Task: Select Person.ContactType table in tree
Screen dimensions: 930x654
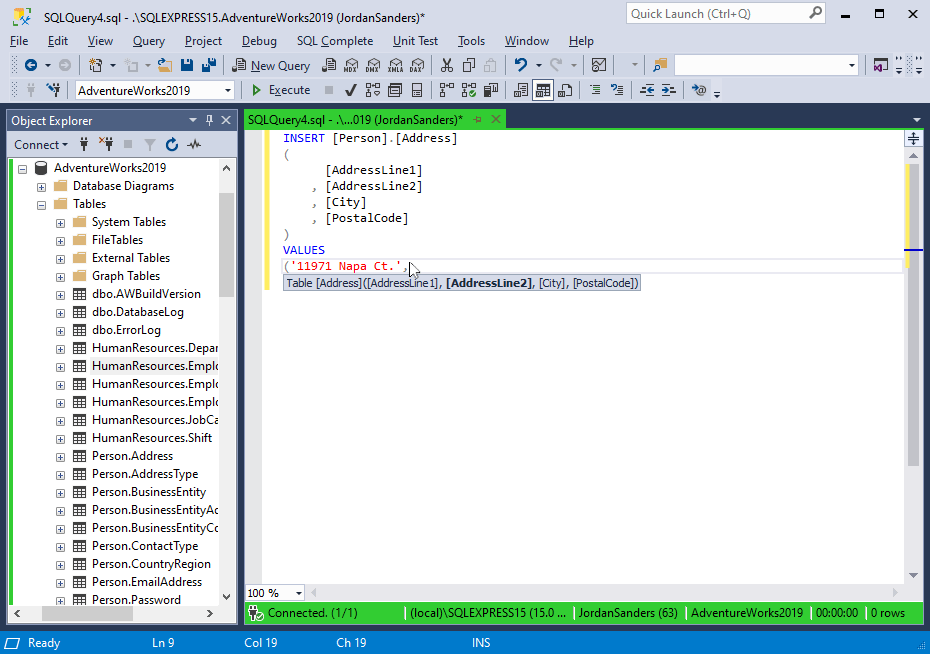Action: [x=145, y=546]
